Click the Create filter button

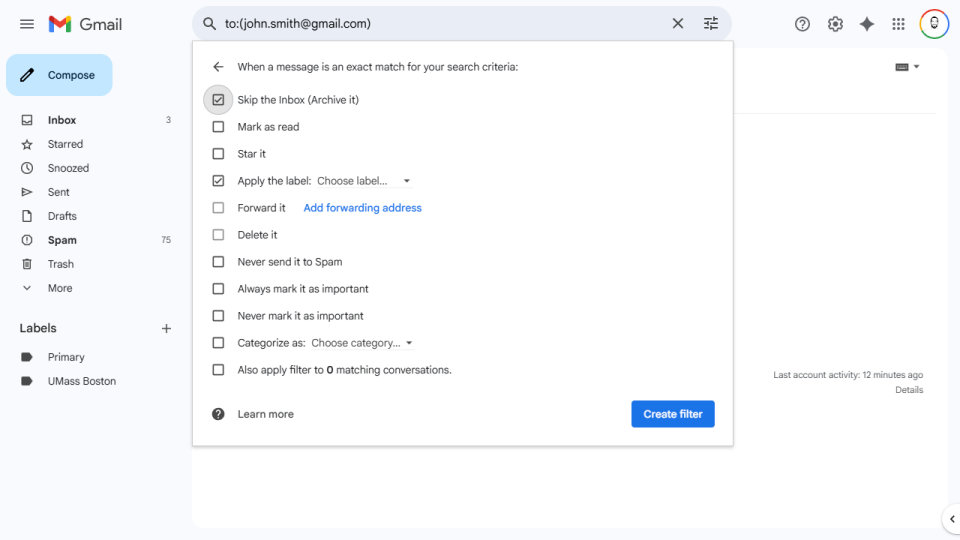point(672,414)
